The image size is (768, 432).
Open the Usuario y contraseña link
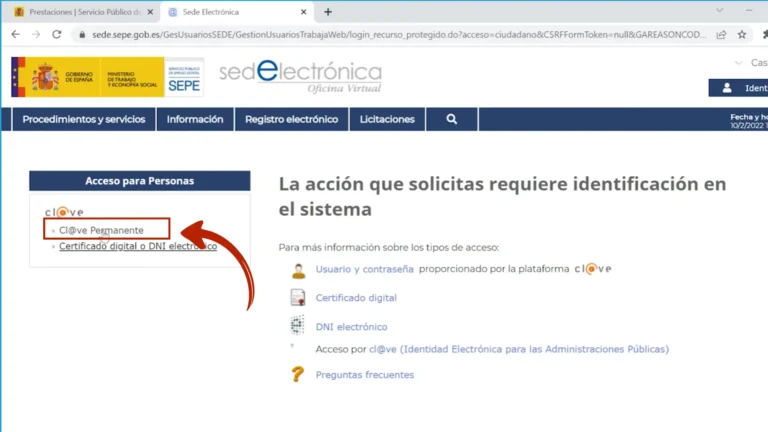click(x=364, y=269)
